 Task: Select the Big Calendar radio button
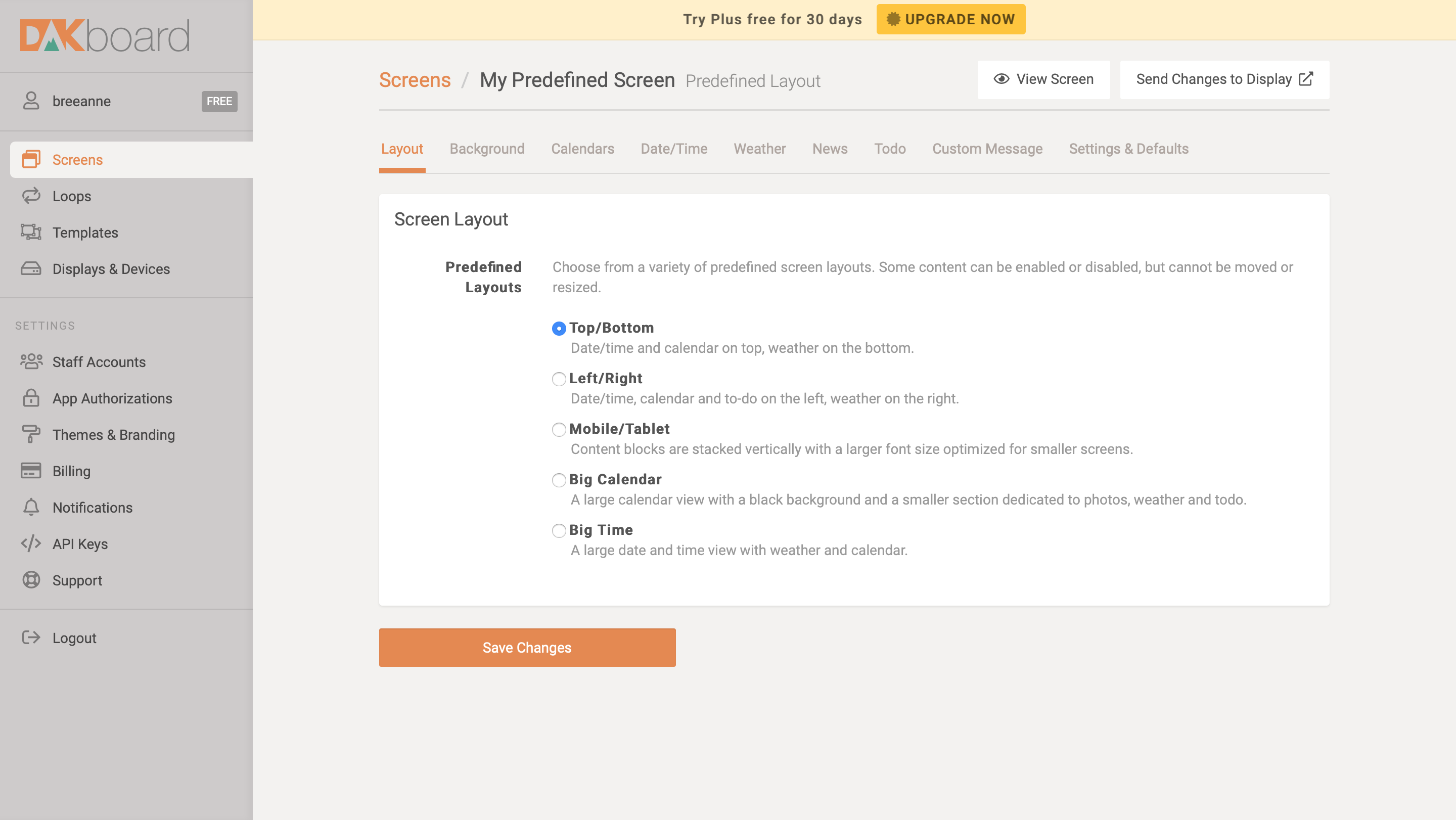559,480
